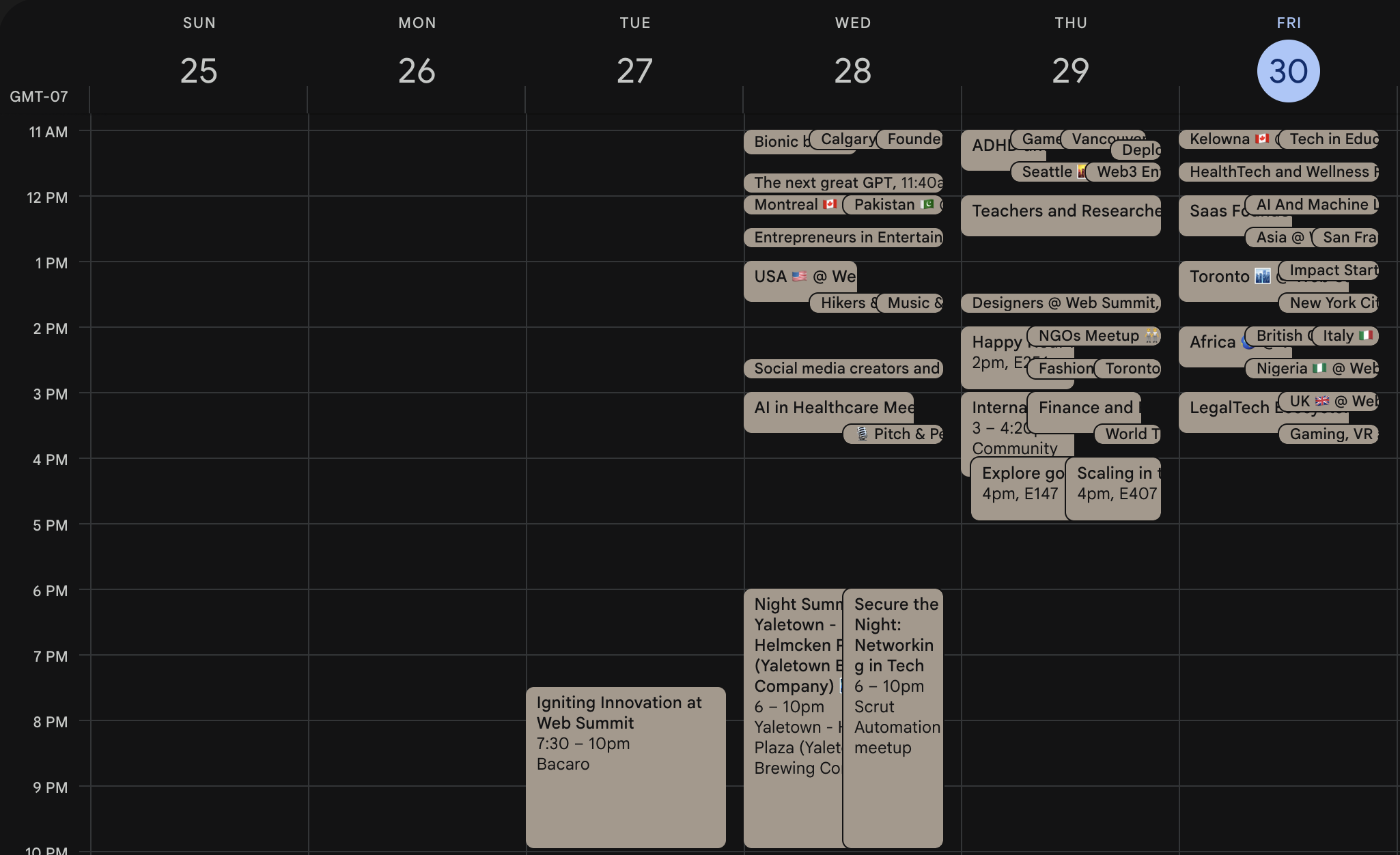Open 'AI And Machine L' Friday event
The height and width of the screenshot is (855, 1400).
[1312, 204]
